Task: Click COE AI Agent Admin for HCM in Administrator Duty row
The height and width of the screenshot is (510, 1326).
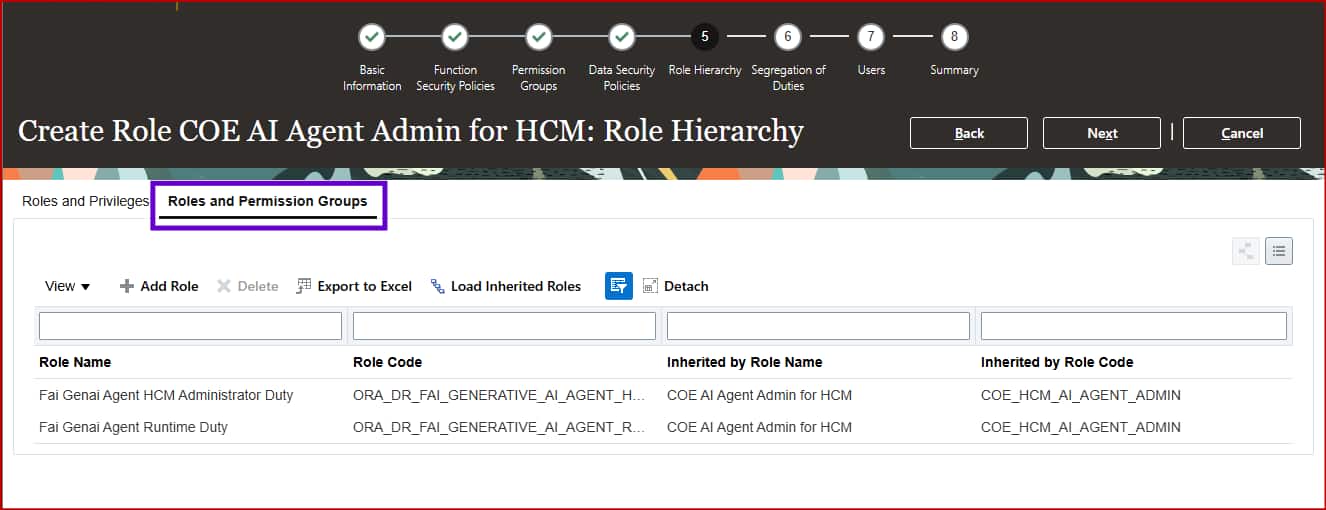Action: coord(759,395)
